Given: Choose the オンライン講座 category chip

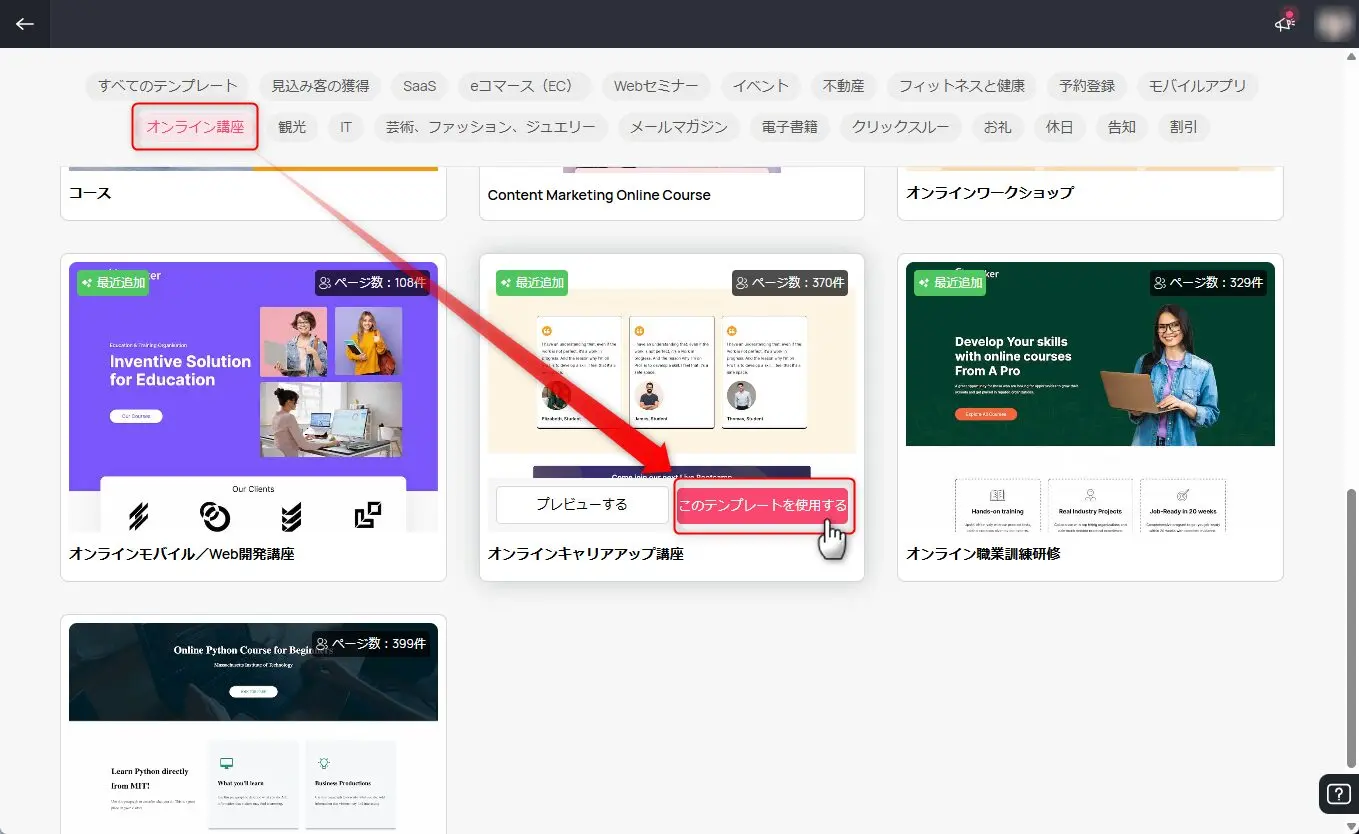Looking at the screenshot, I should [x=195, y=127].
